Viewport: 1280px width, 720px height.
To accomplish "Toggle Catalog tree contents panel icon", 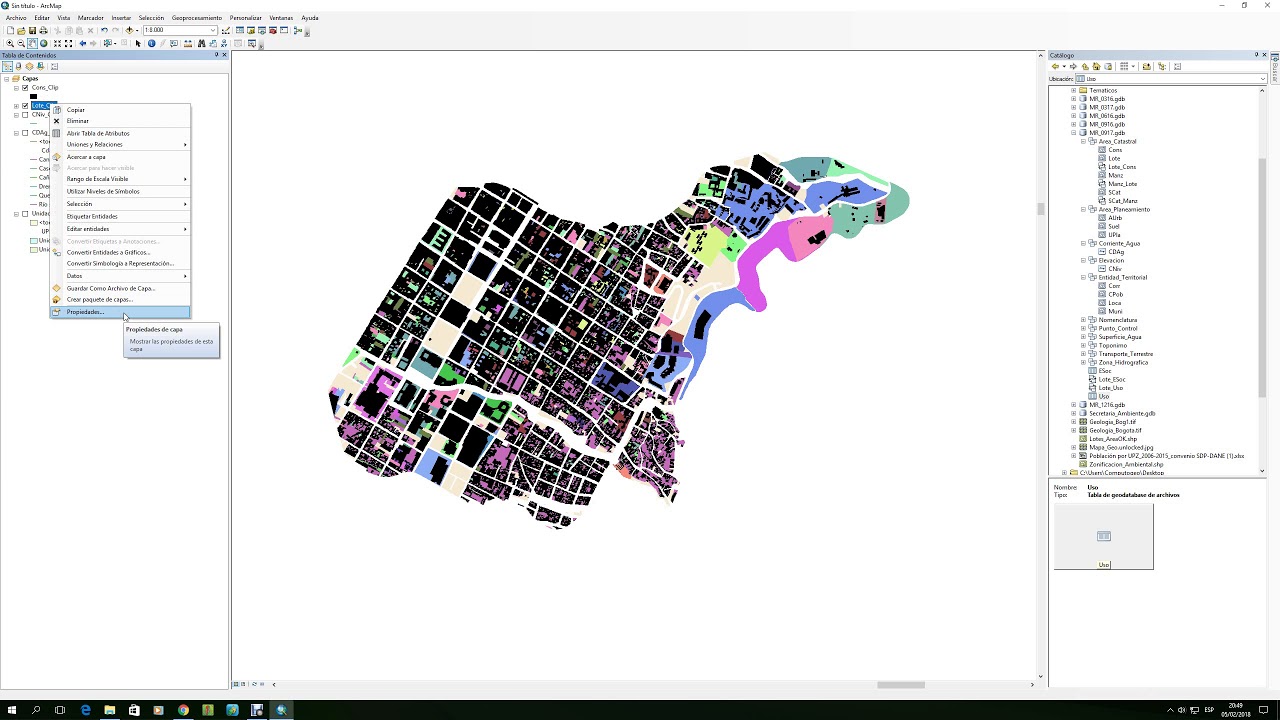I will [1161, 67].
